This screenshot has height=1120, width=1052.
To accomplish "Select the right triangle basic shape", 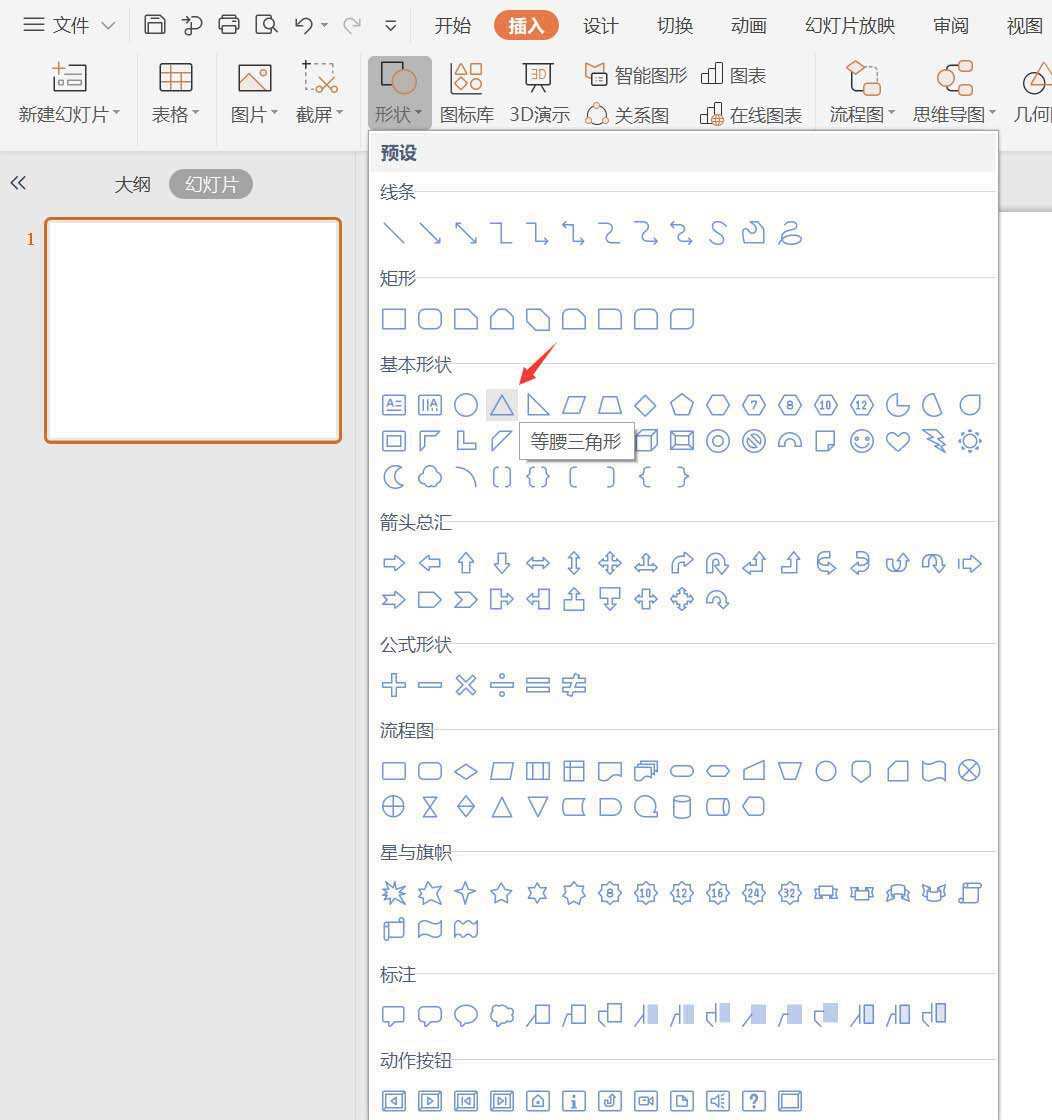I will [537, 406].
